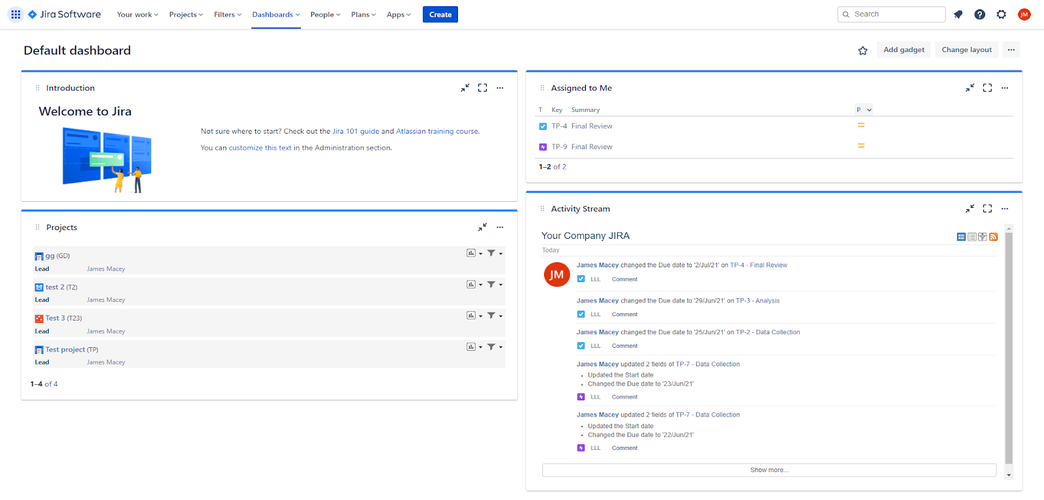The height and width of the screenshot is (500, 1044).
Task: Open the TP-2 - Data Collection link
Action: pos(768,332)
